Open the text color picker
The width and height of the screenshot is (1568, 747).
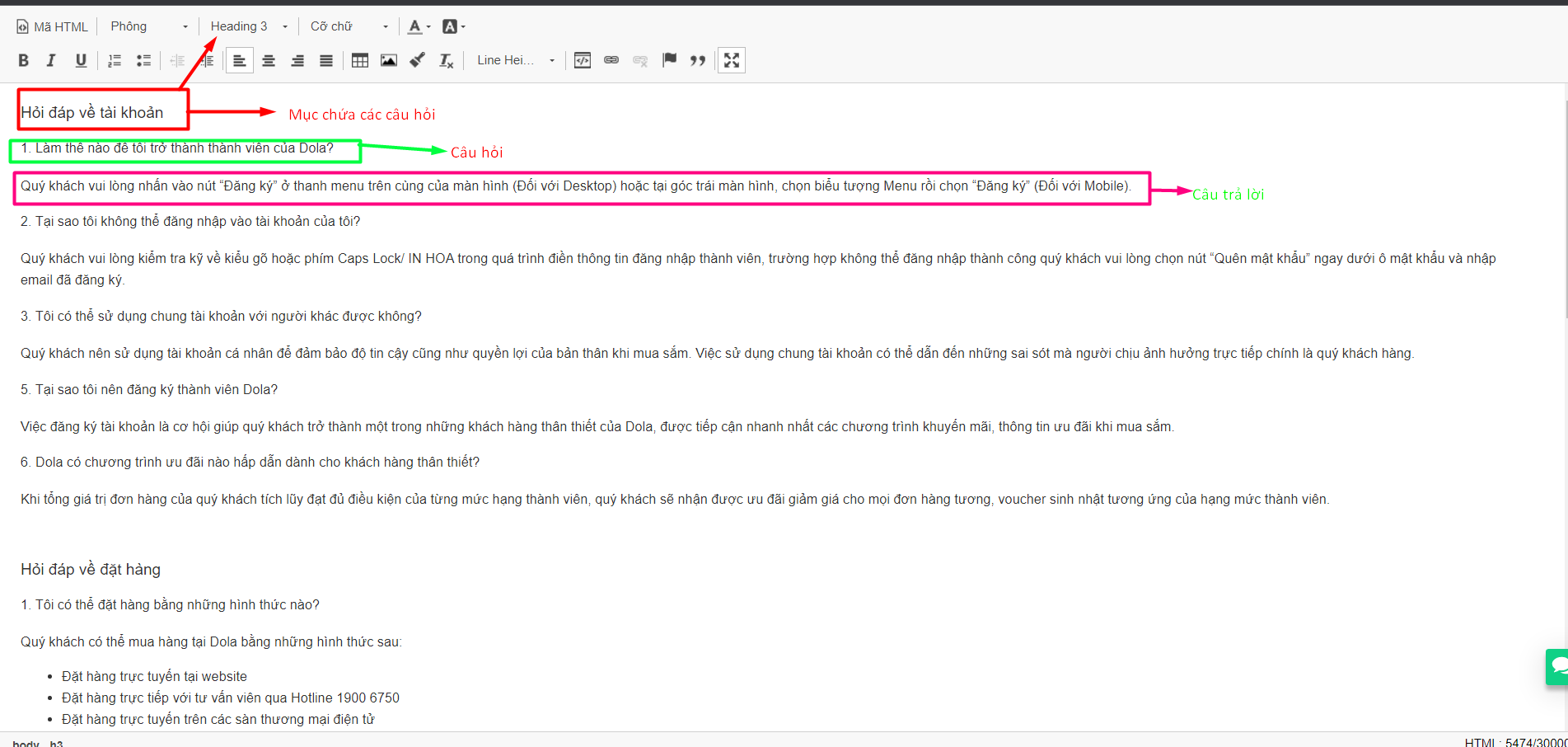point(419,26)
